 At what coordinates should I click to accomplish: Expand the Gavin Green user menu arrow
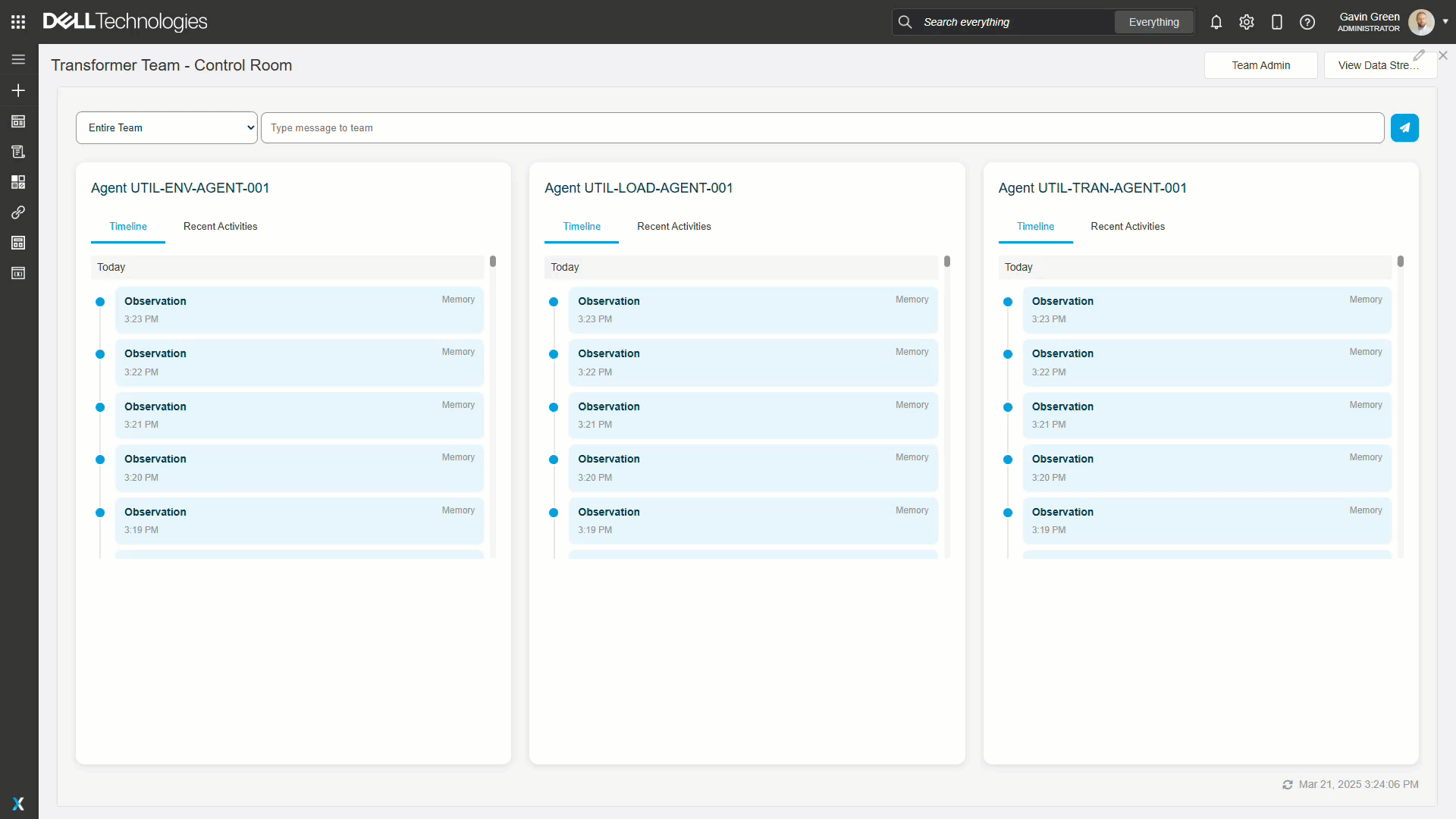(1445, 21)
